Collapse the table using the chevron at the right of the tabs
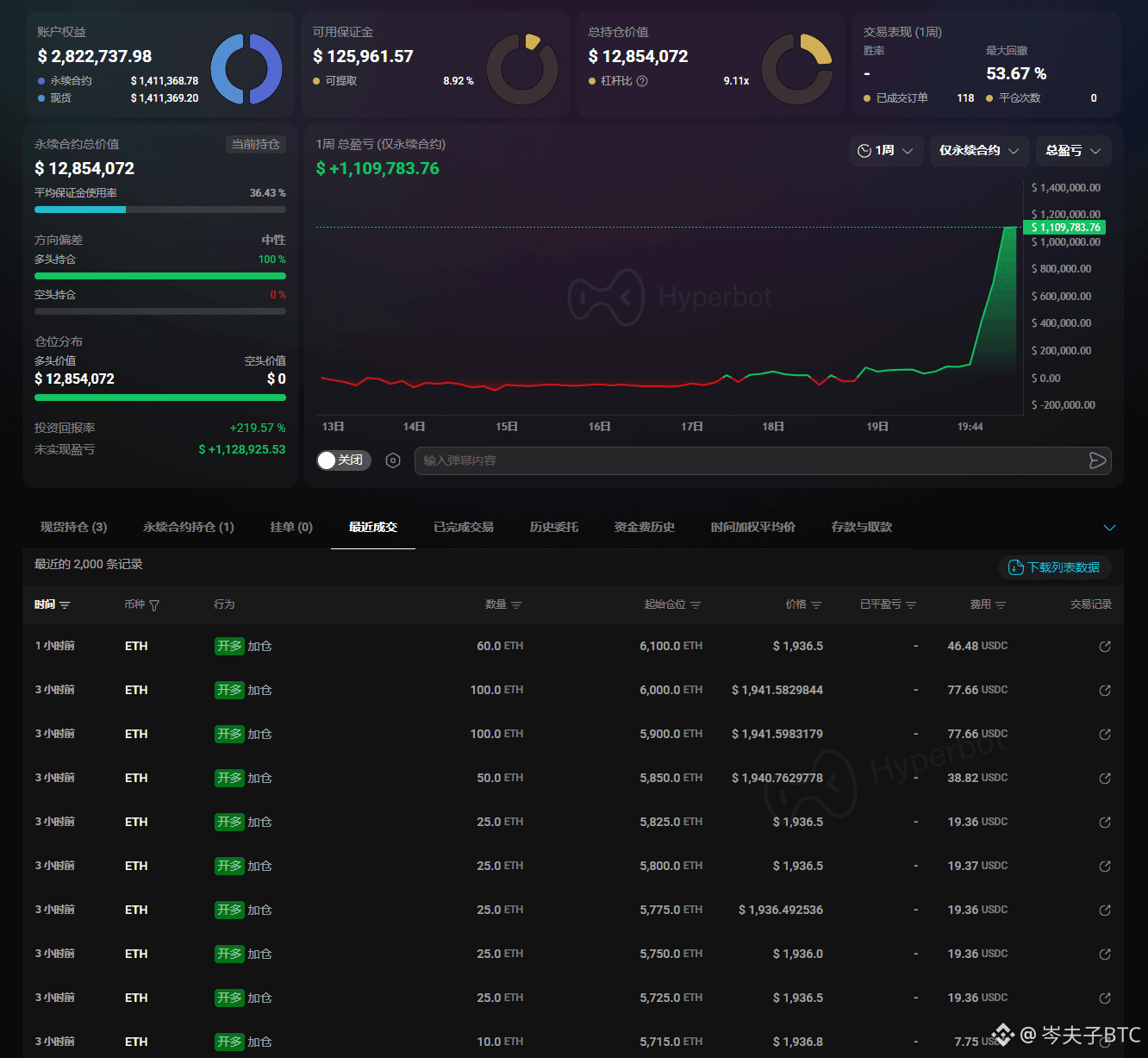The image size is (1148, 1058). [x=1110, y=528]
